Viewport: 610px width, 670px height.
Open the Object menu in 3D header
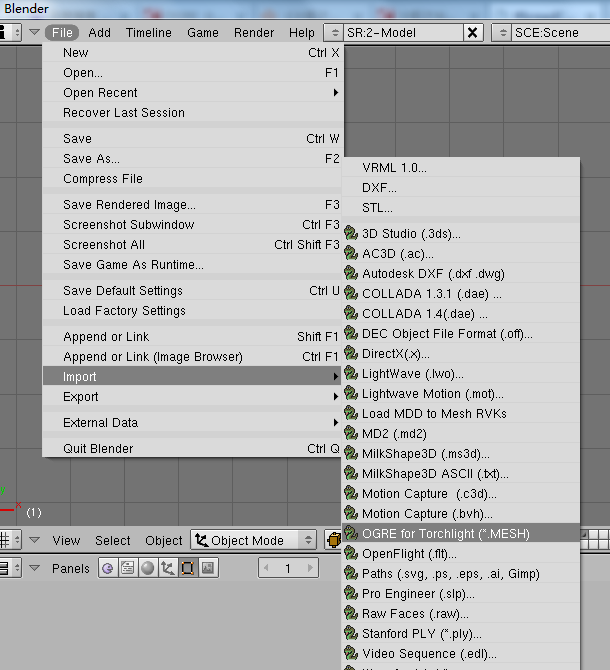pyautogui.click(x=164, y=541)
